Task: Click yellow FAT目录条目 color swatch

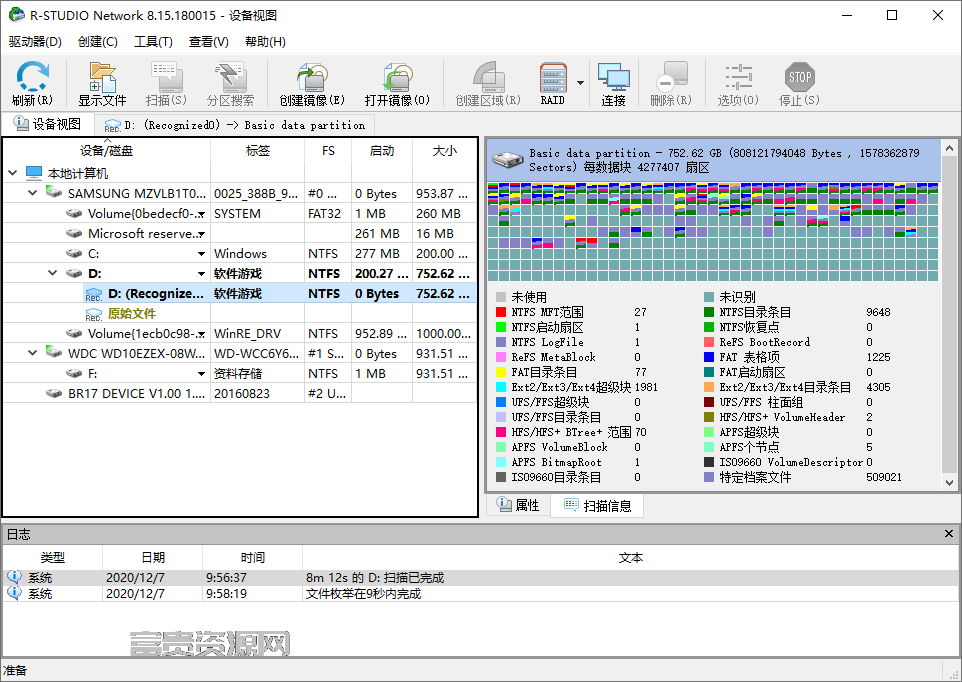Action: point(501,372)
